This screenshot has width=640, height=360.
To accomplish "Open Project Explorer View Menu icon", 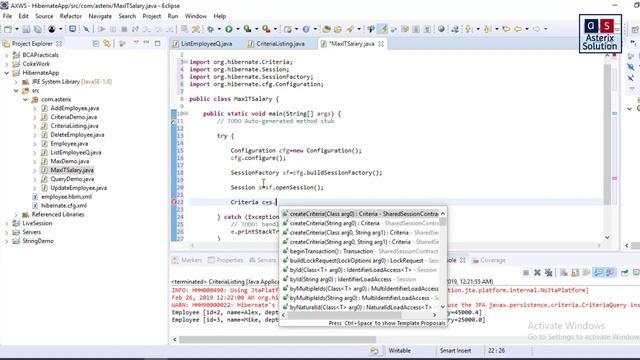I will [136, 43].
